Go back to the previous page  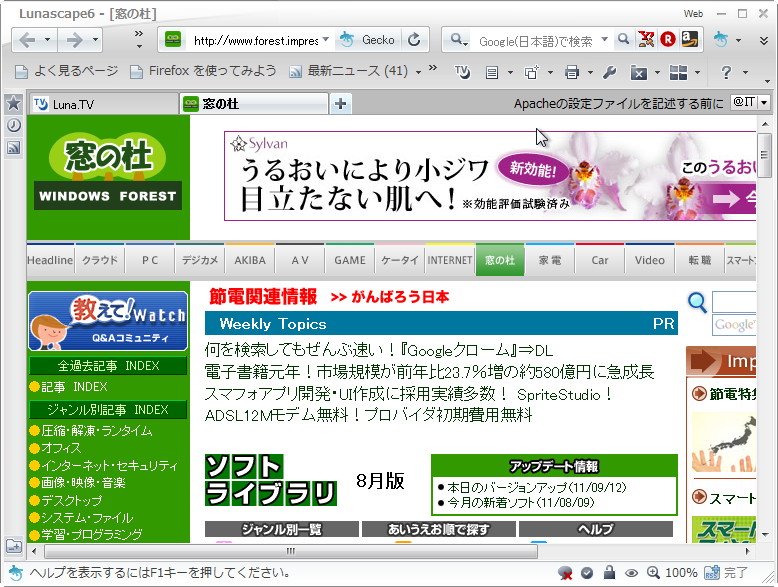[28, 40]
